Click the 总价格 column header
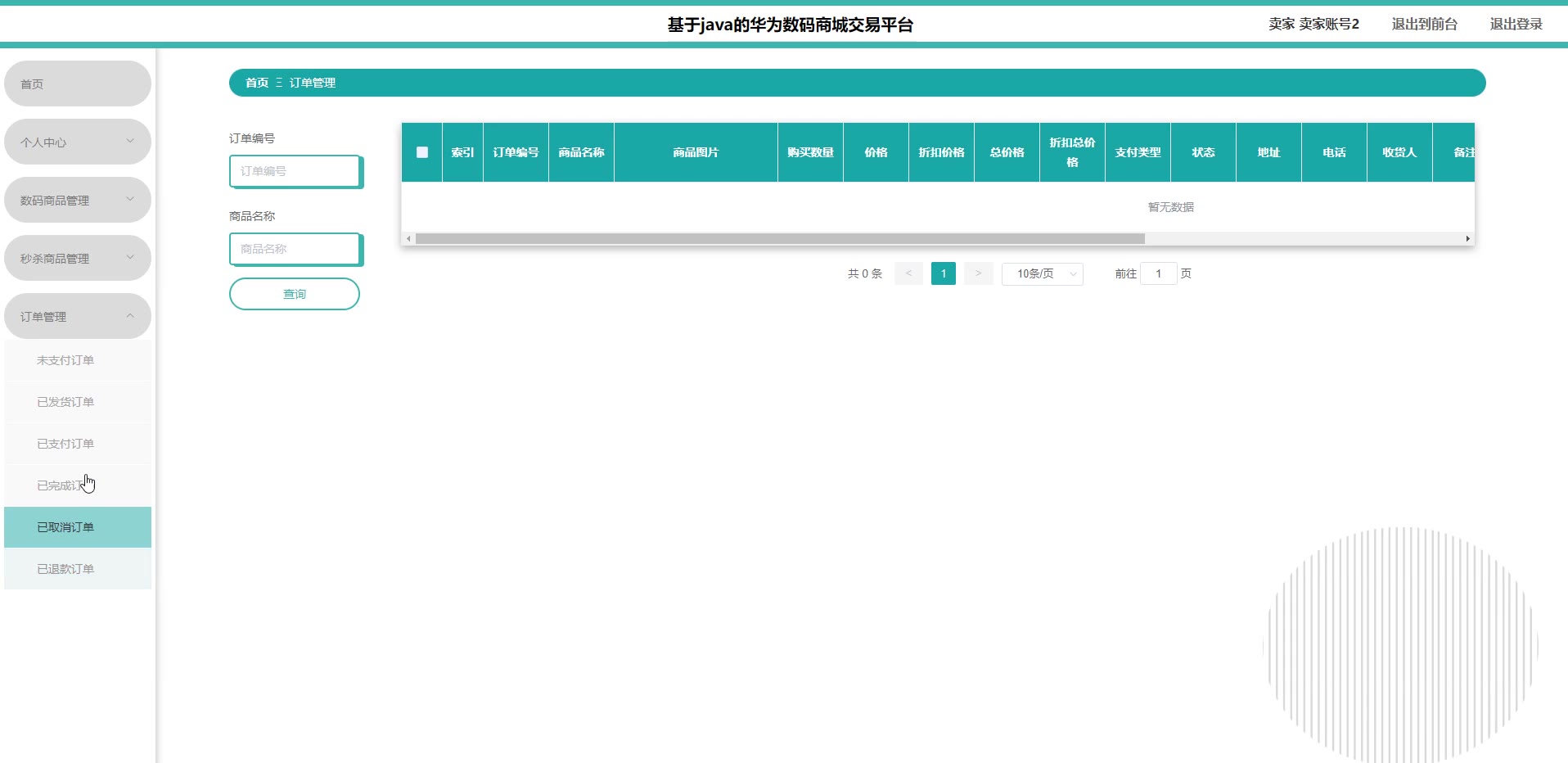 click(x=1007, y=152)
